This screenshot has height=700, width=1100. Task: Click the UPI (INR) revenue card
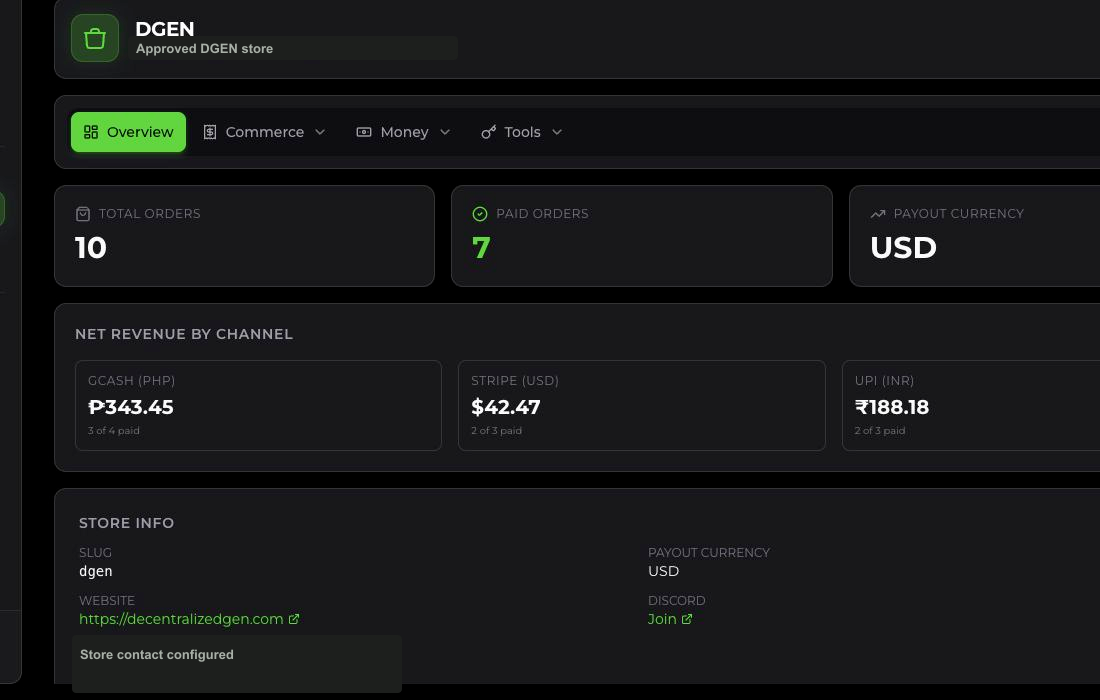click(971, 405)
